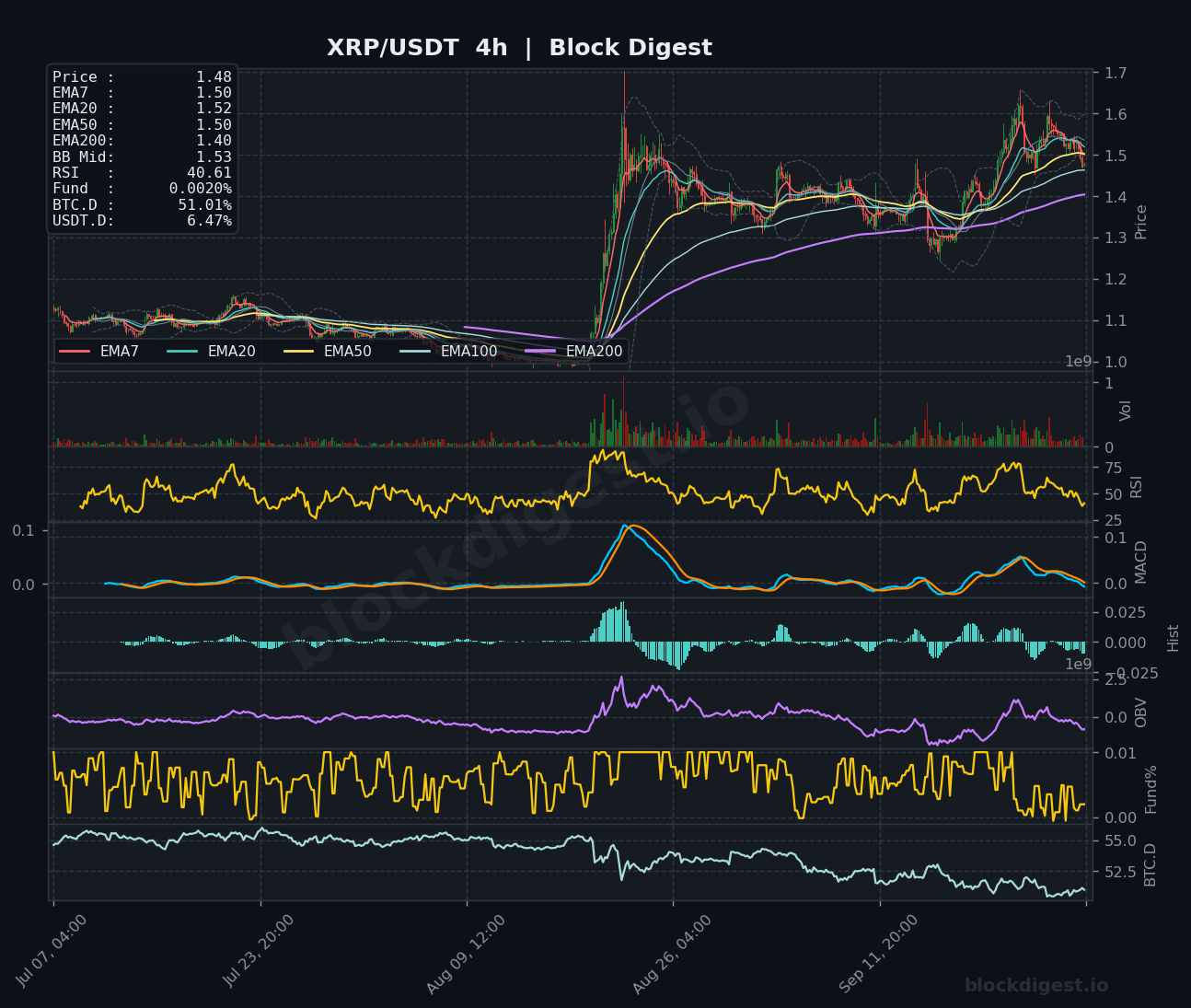
Task: Click the Hist axis label
Action: pos(1173,637)
